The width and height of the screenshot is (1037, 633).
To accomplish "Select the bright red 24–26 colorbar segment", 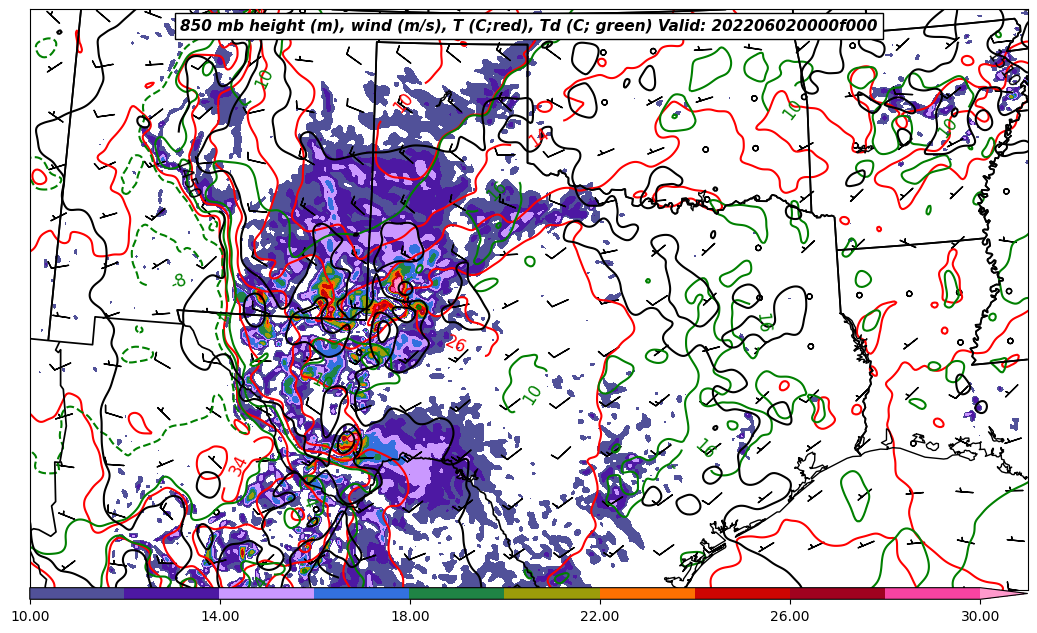I will coord(742,593).
